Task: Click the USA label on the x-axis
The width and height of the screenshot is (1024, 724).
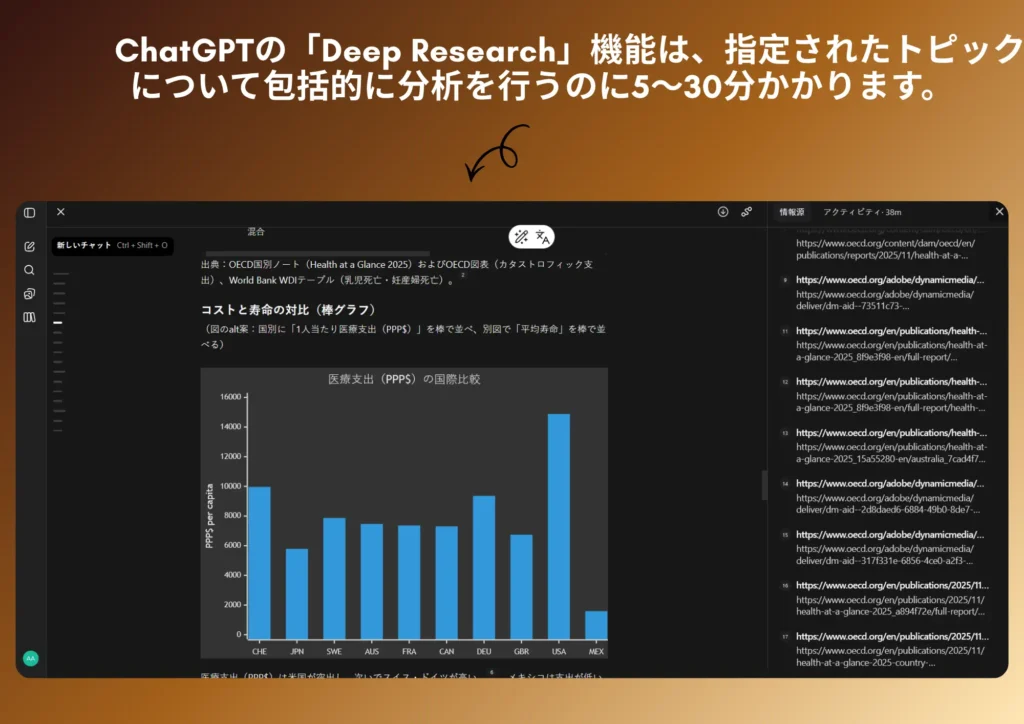Action: point(559,652)
